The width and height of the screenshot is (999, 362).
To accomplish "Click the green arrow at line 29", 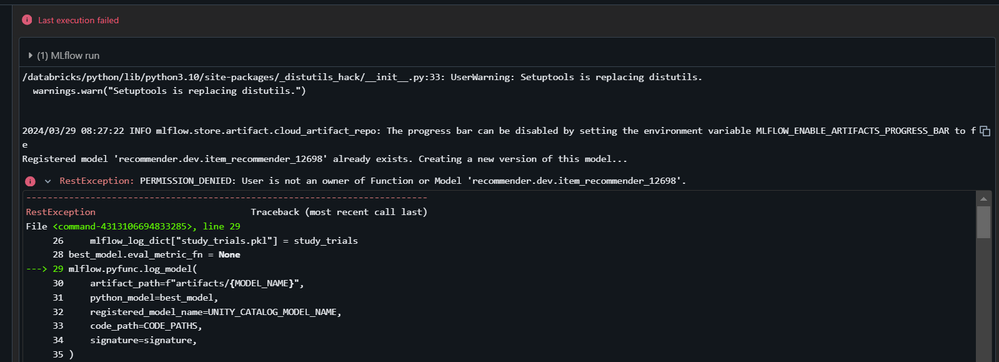I will (37, 269).
